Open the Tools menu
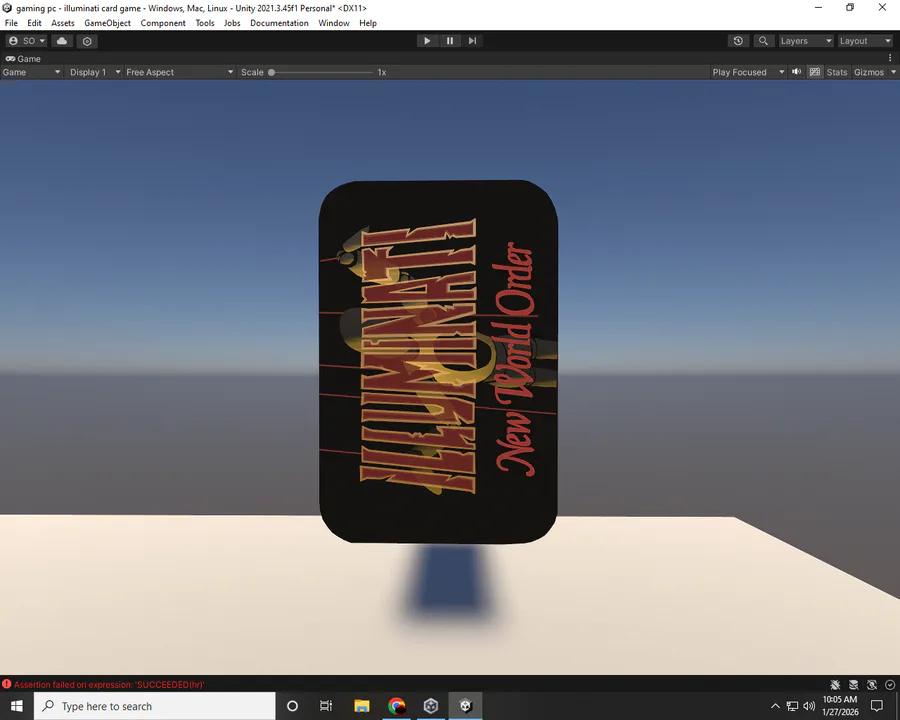The height and width of the screenshot is (720, 900). click(x=205, y=23)
